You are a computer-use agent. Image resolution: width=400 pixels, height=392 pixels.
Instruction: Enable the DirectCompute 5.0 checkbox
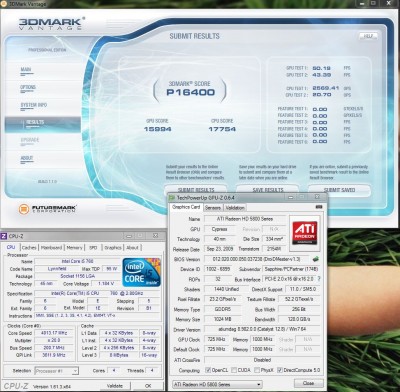[x=280, y=370]
